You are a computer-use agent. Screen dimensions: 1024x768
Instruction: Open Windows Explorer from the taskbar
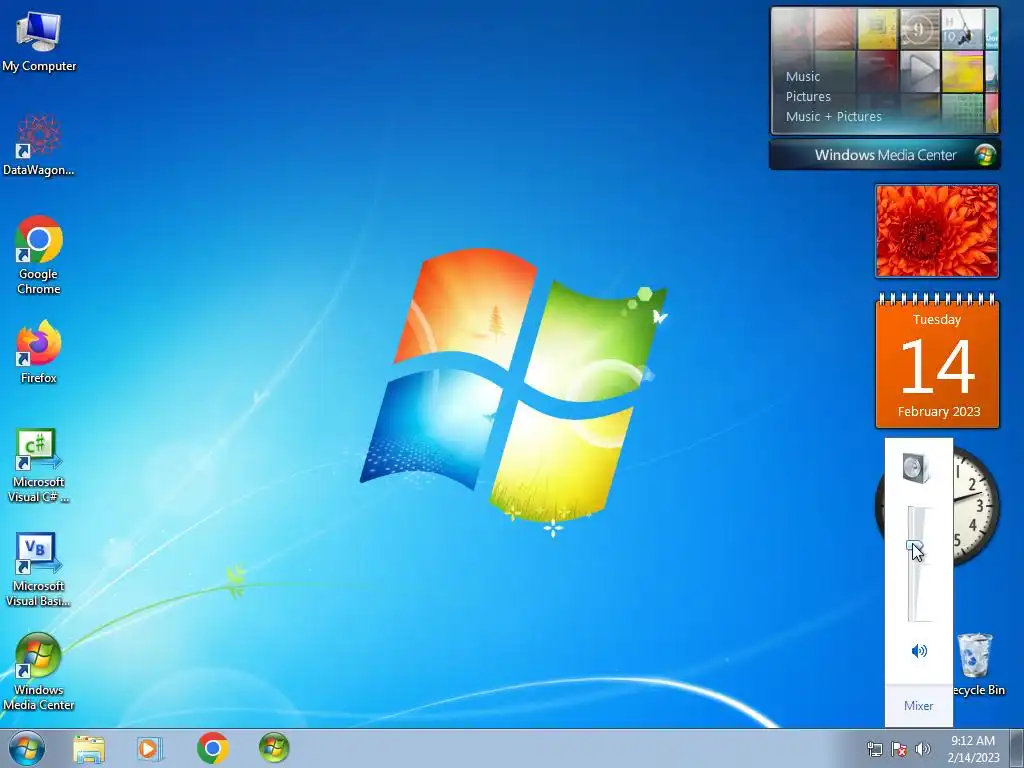tap(89, 748)
